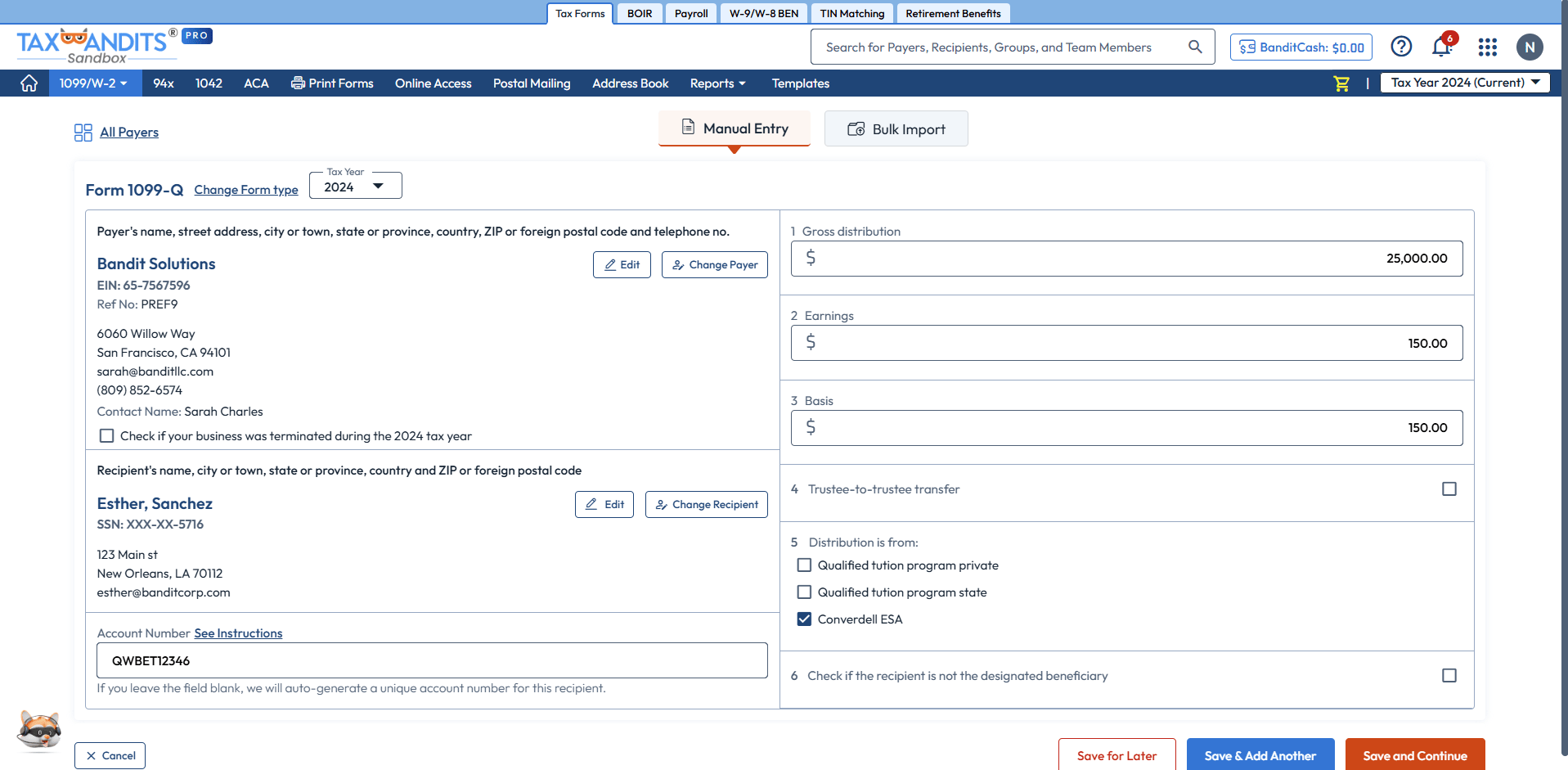
Task: Open the 94x menu item
Action: (164, 83)
